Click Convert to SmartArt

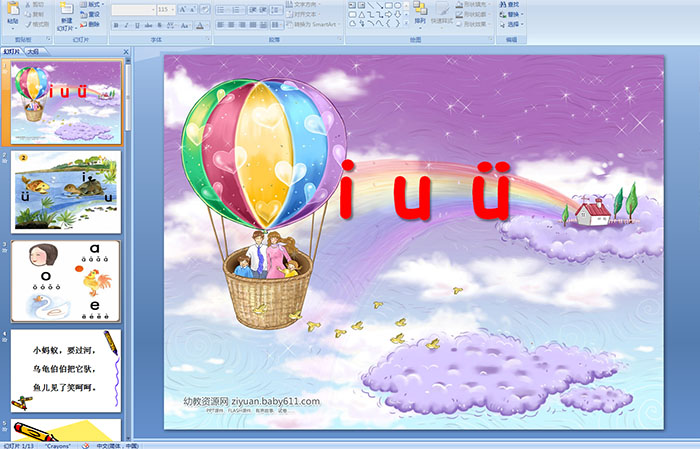click(312, 24)
